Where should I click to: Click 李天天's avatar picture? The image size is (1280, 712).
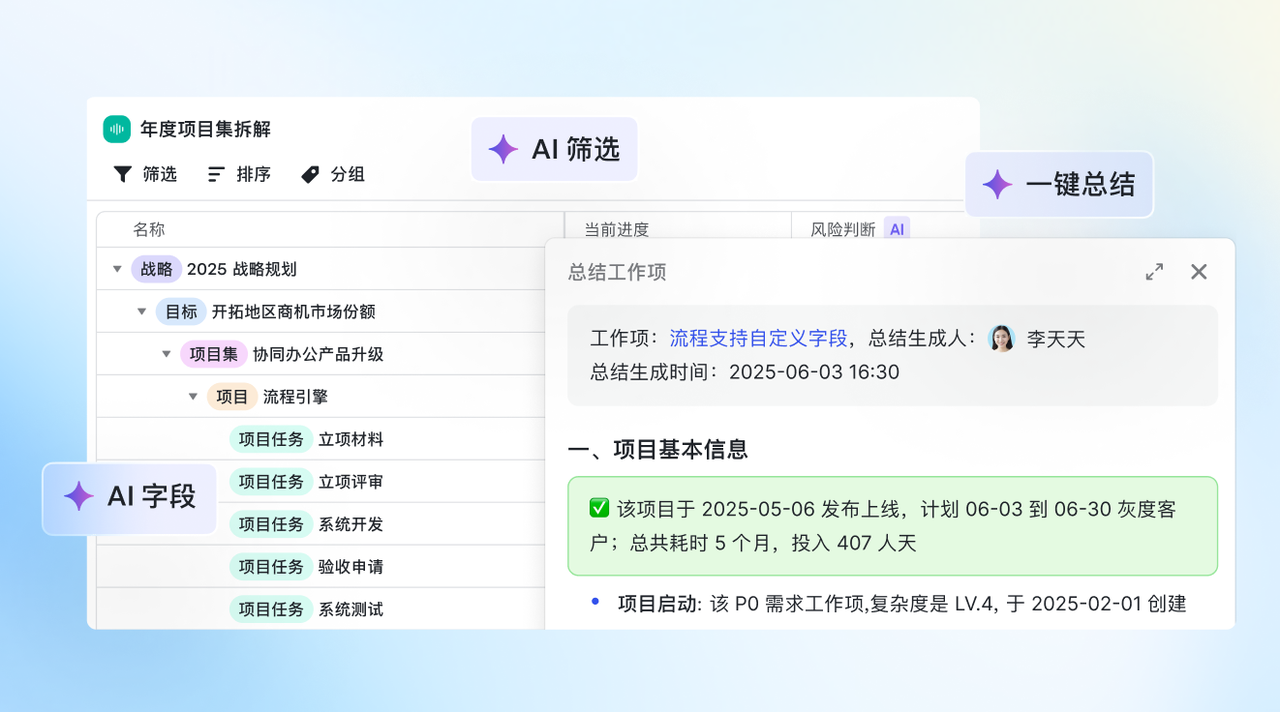(1001, 339)
